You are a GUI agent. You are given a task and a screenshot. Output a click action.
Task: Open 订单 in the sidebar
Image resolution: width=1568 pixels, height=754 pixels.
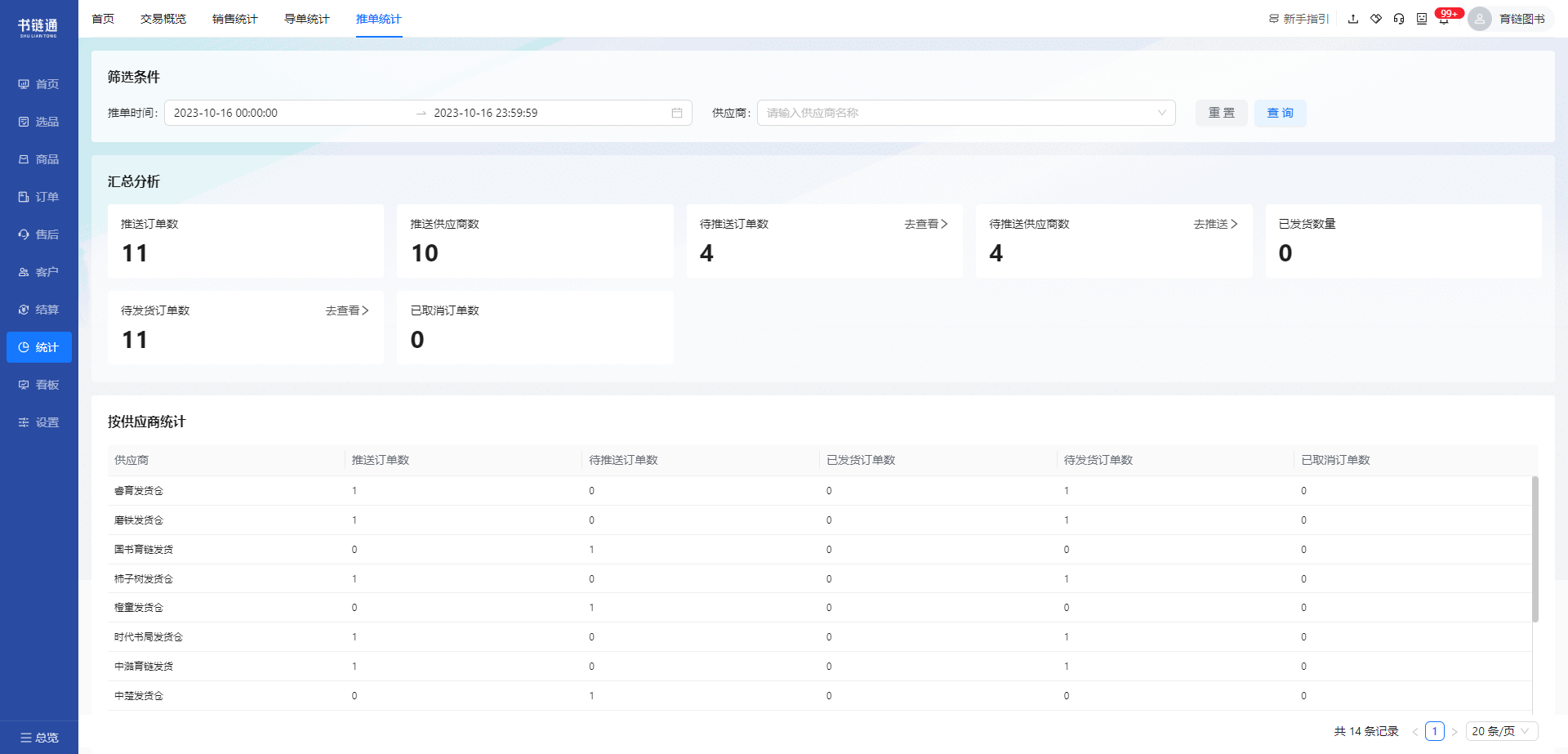(38, 197)
